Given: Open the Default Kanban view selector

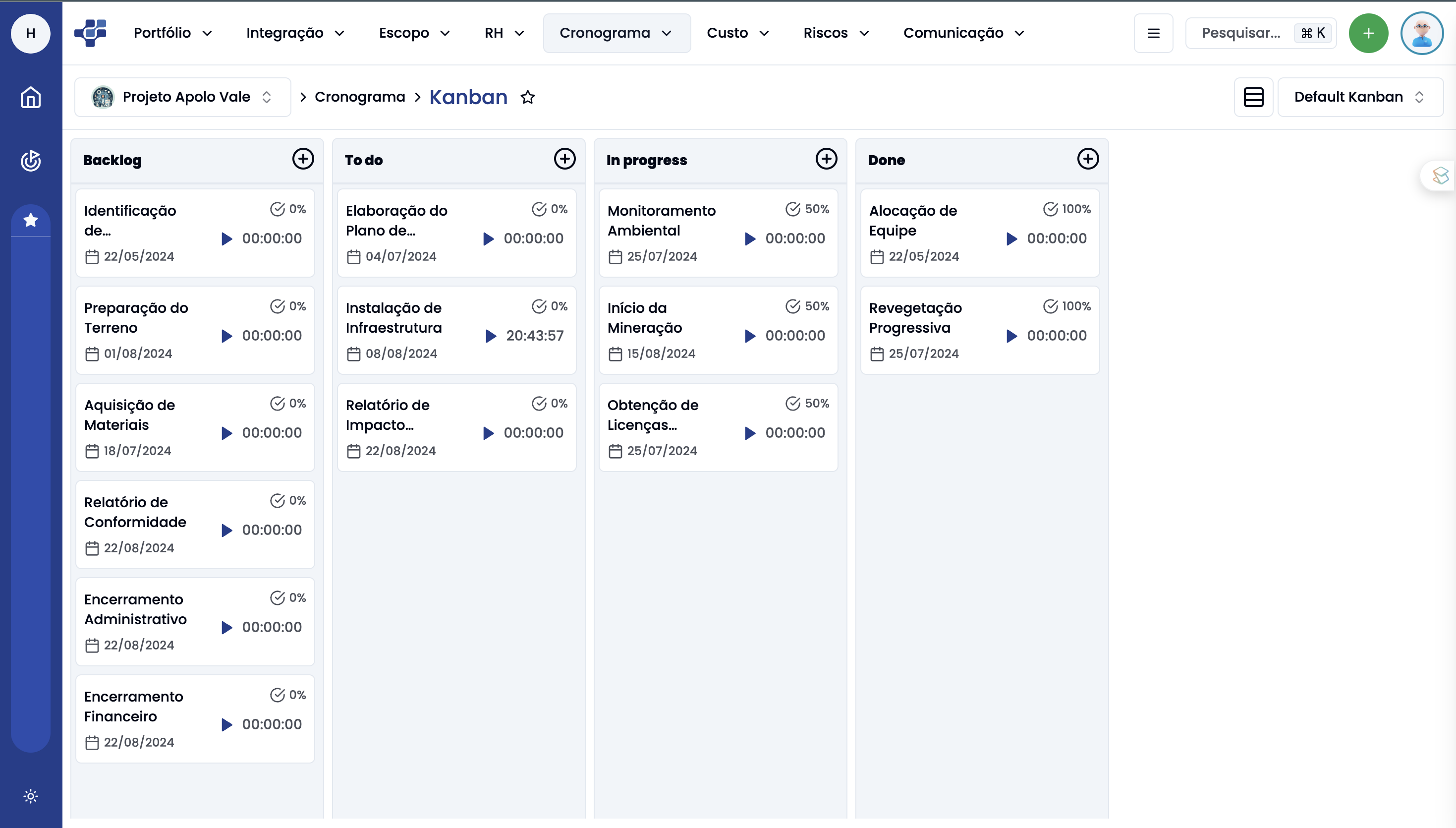Looking at the screenshot, I should (x=1360, y=97).
